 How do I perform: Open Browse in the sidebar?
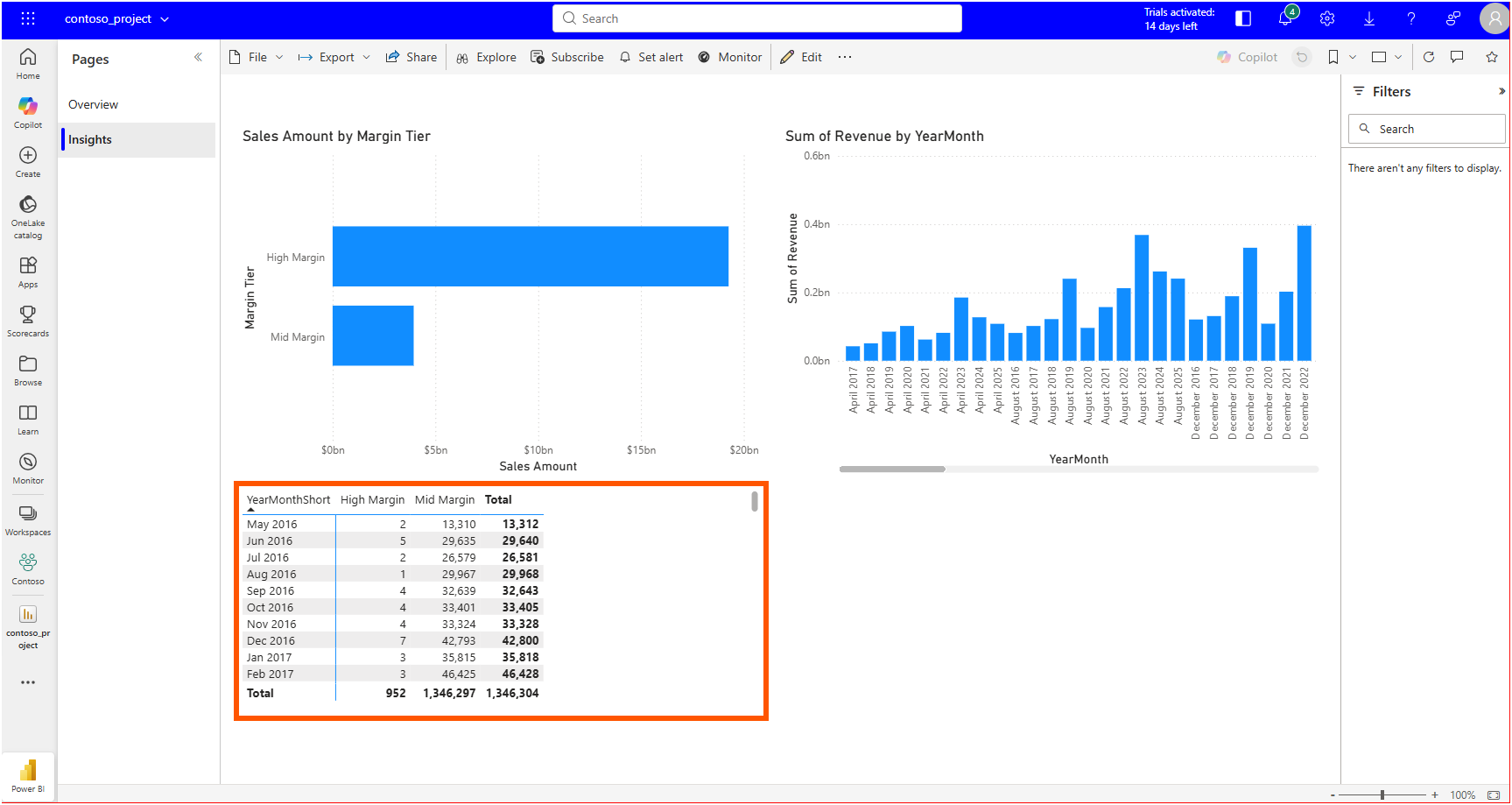click(28, 370)
